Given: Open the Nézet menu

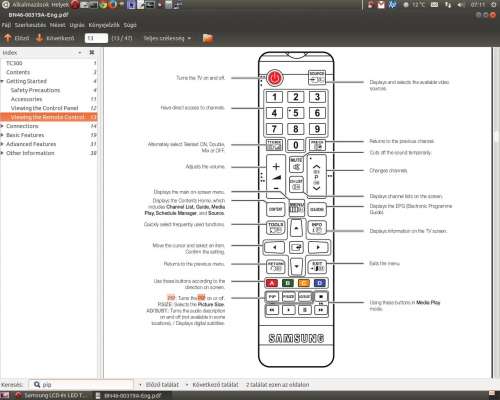Looking at the screenshot, I should point(57,25).
